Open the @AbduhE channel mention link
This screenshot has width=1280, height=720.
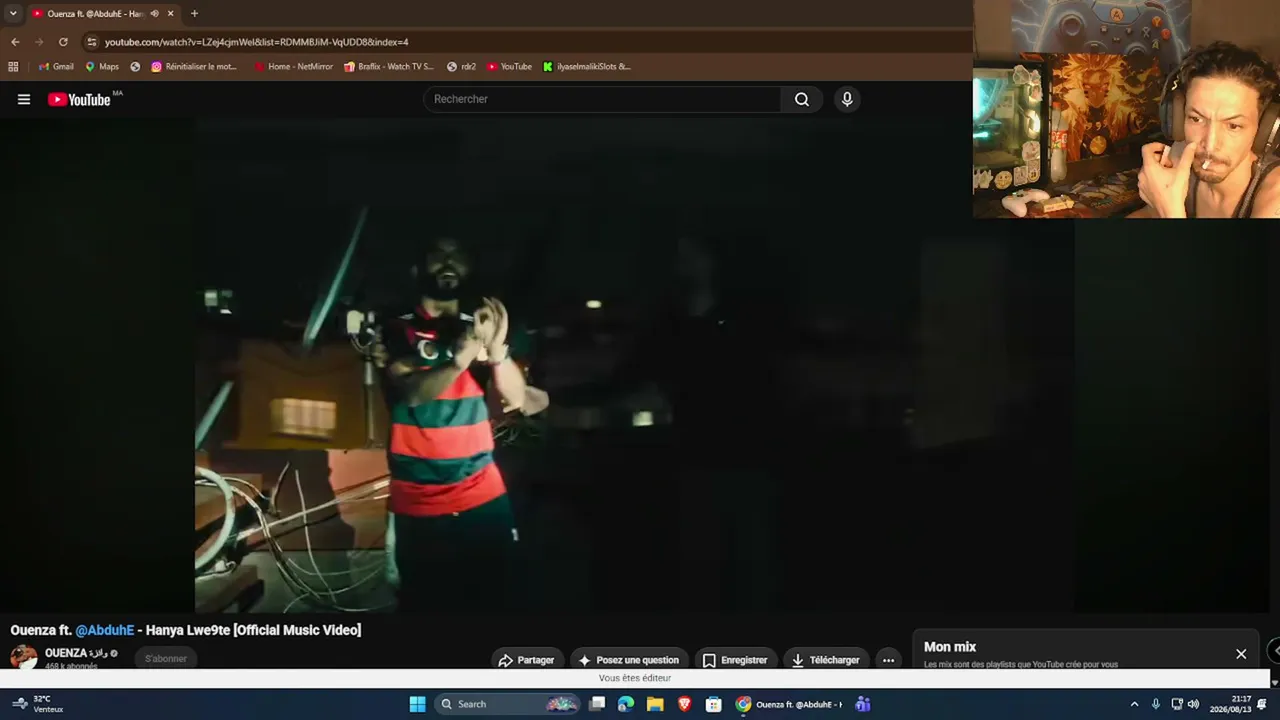tap(105, 630)
